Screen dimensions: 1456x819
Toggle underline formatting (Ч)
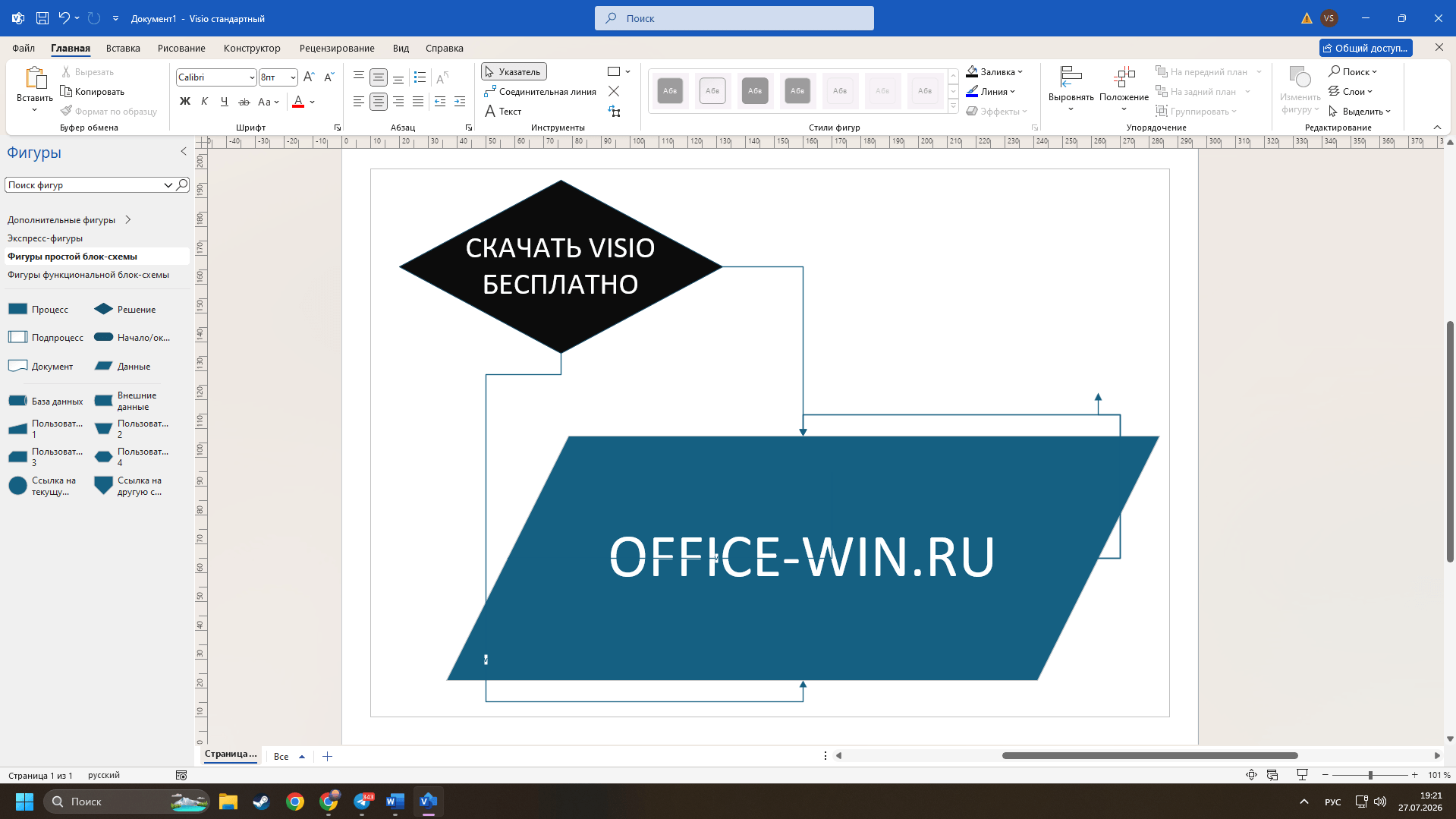(224, 102)
